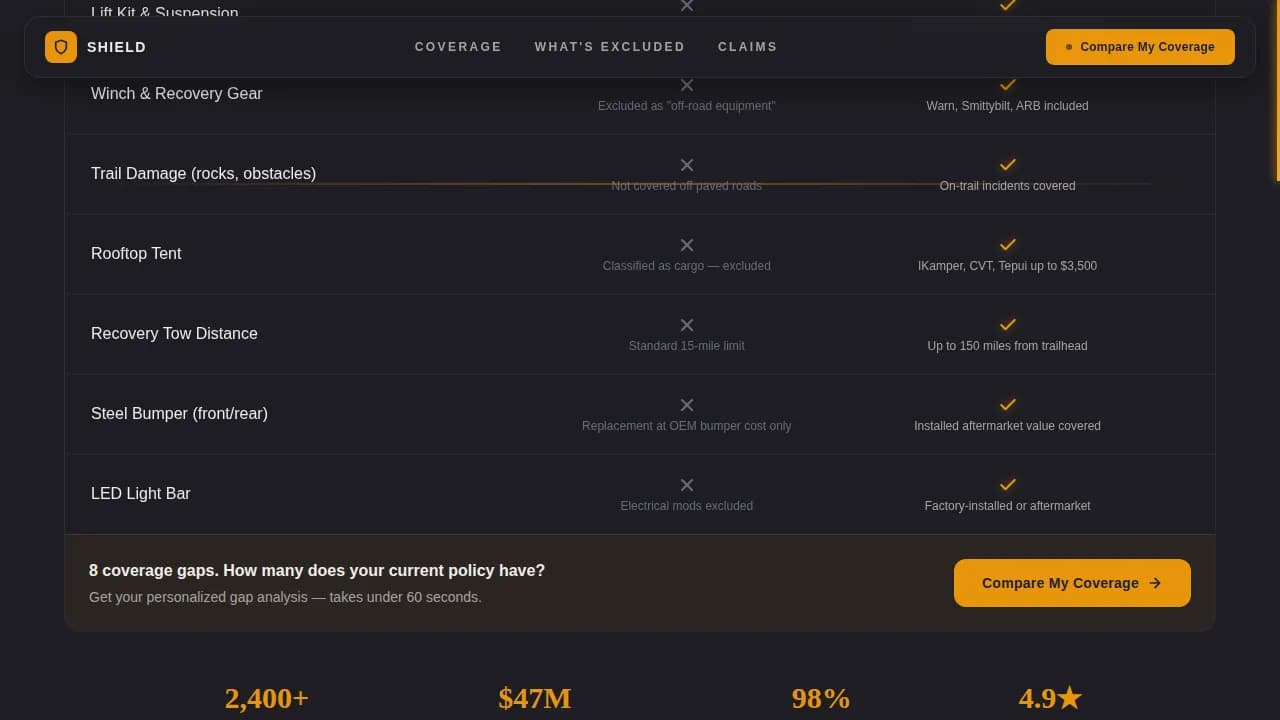Click the checkmark icon for Lift Kit & Suspension
Screen dimensions: 1280x720
tap(1007, 6)
